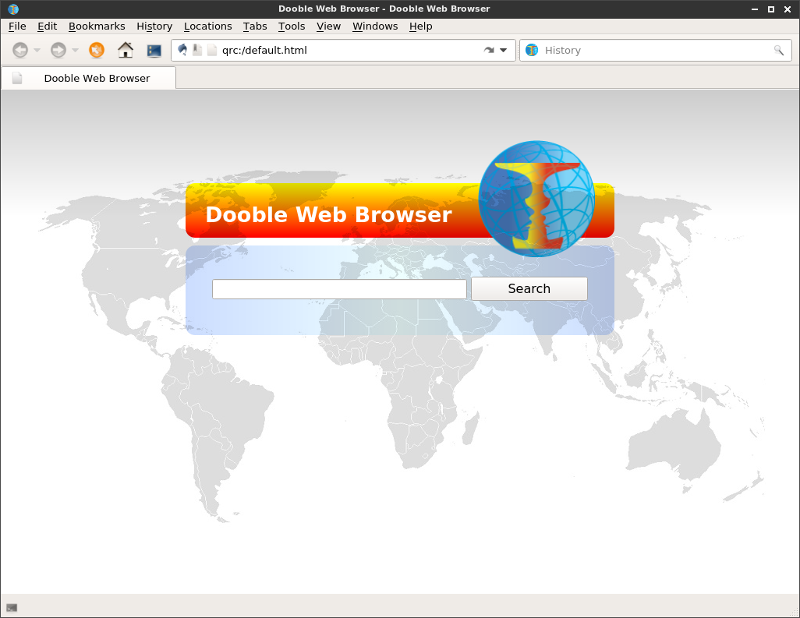Go to the Home page icon
This screenshot has height=618, width=800.
125,50
